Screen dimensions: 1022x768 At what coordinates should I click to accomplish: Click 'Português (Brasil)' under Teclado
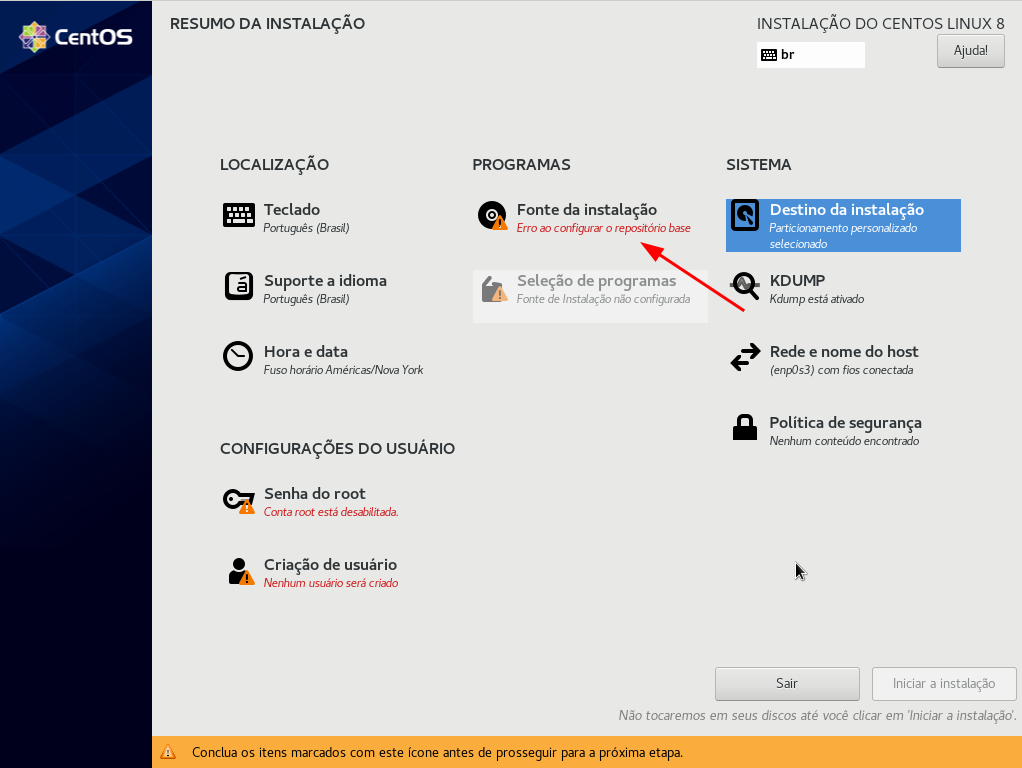click(306, 228)
